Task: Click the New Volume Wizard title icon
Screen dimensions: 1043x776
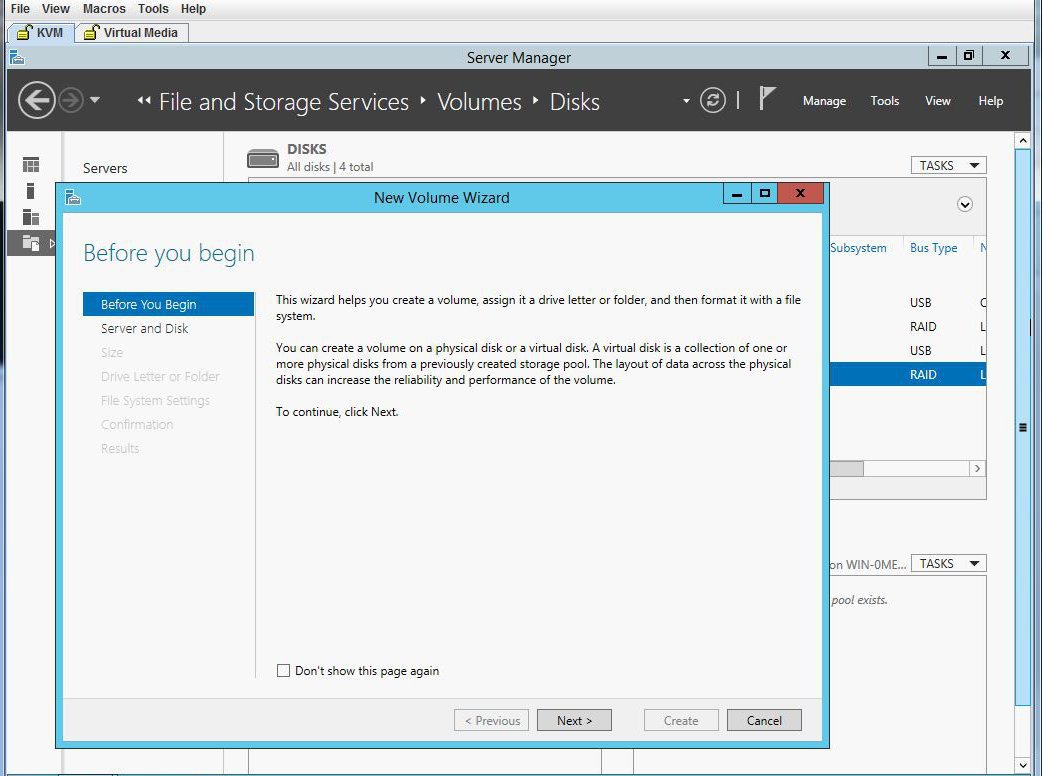Action: point(73,197)
